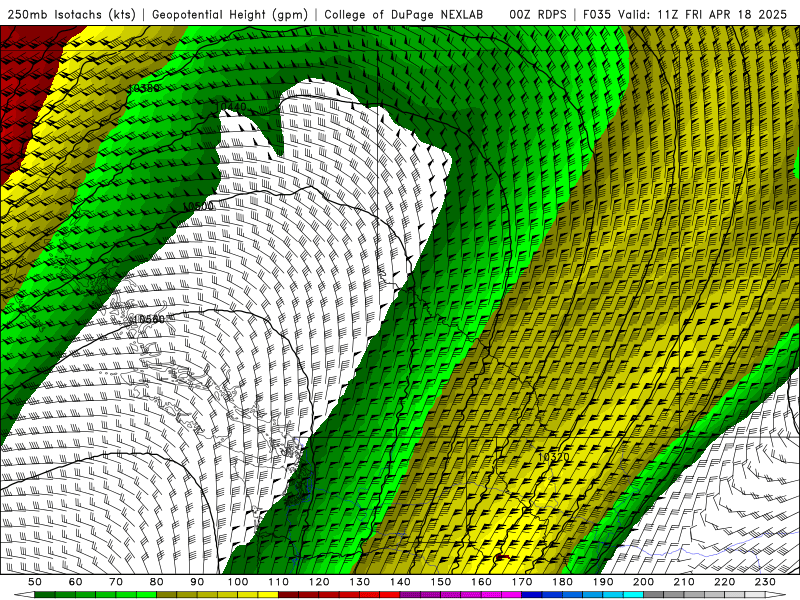The image size is (800, 600).
Task: Click the 10380 height contour label
Action: coord(143,88)
